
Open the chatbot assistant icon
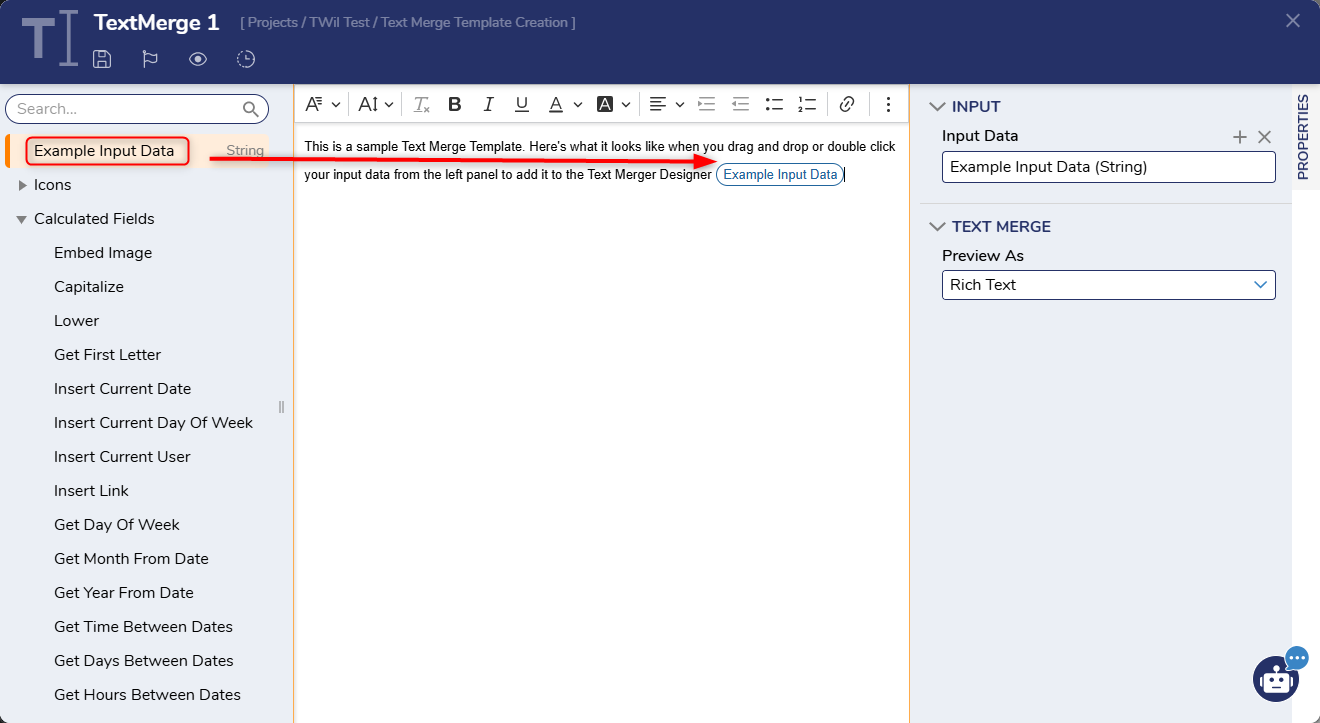click(x=1276, y=679)
